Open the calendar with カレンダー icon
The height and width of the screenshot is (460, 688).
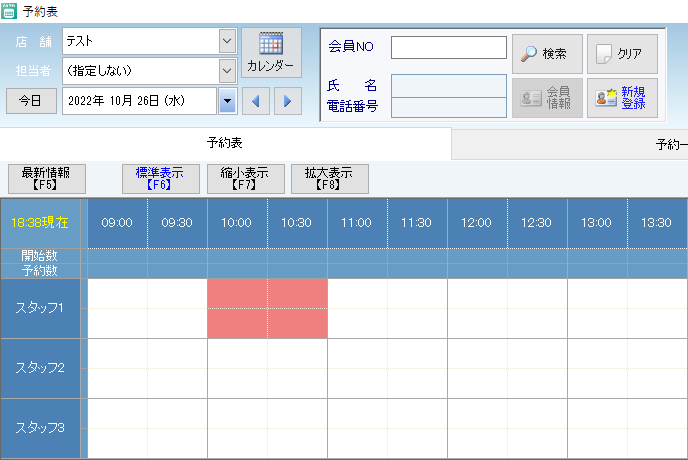point(270,53)
